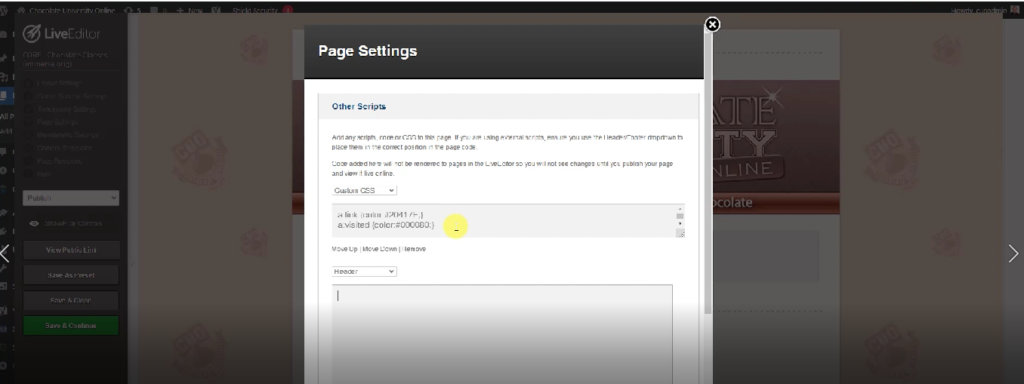Screen dimensions: 1024x384
Task: Open the Custom CSS script type dropdown
Action: point(364,190)
